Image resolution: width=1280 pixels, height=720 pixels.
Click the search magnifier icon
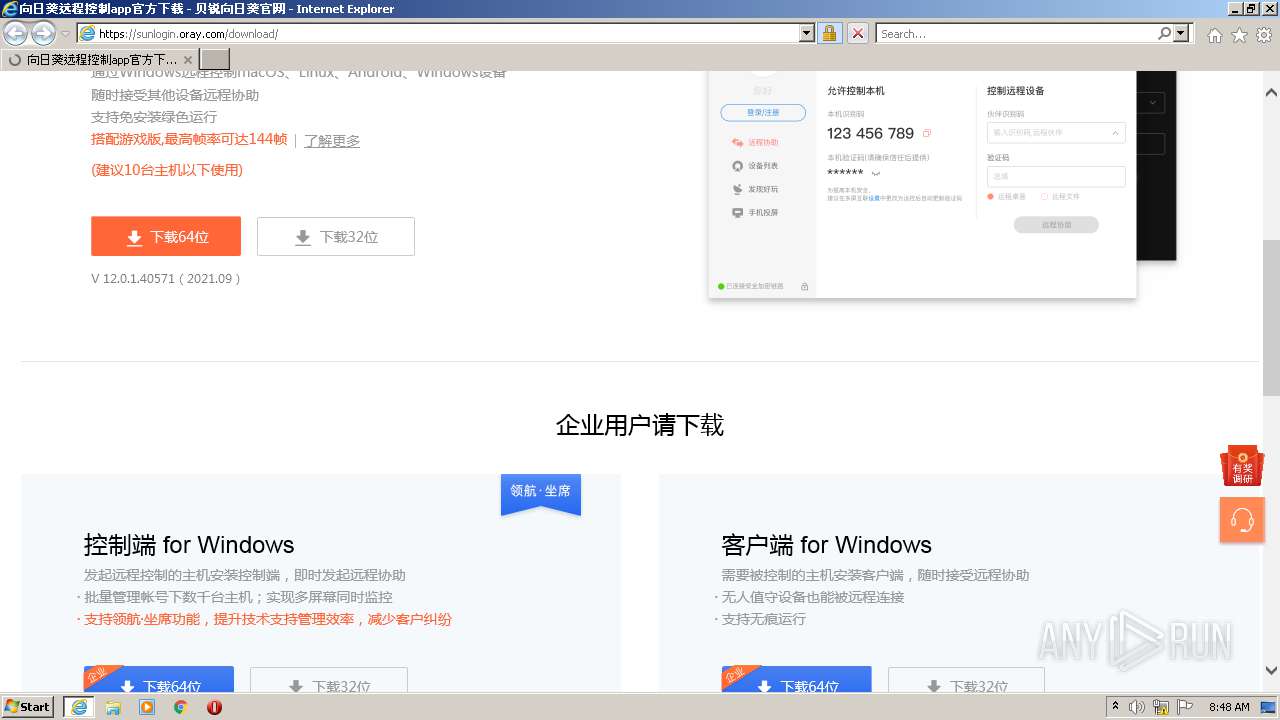pos(1164,33)
